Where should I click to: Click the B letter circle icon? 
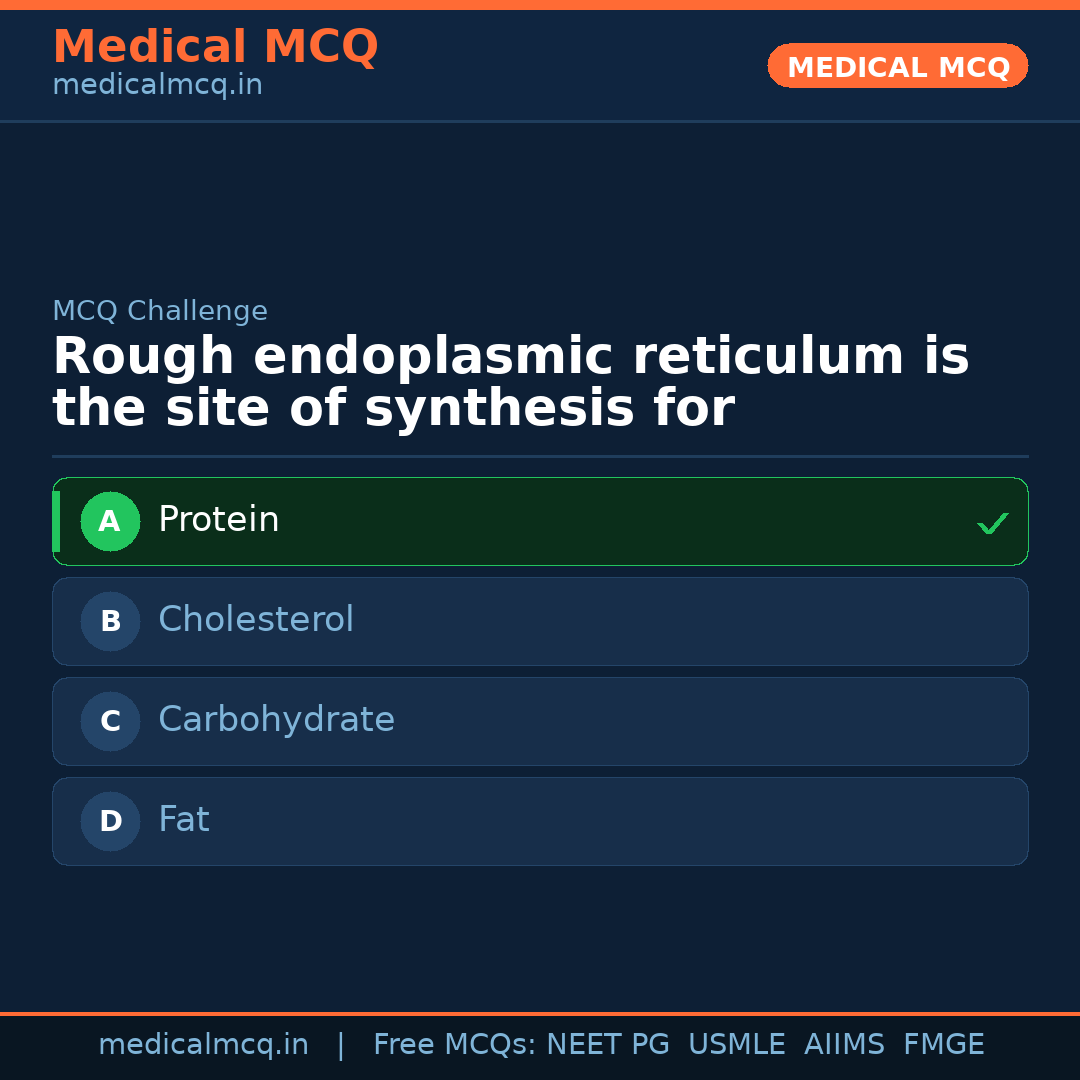[x=110, y=621]
